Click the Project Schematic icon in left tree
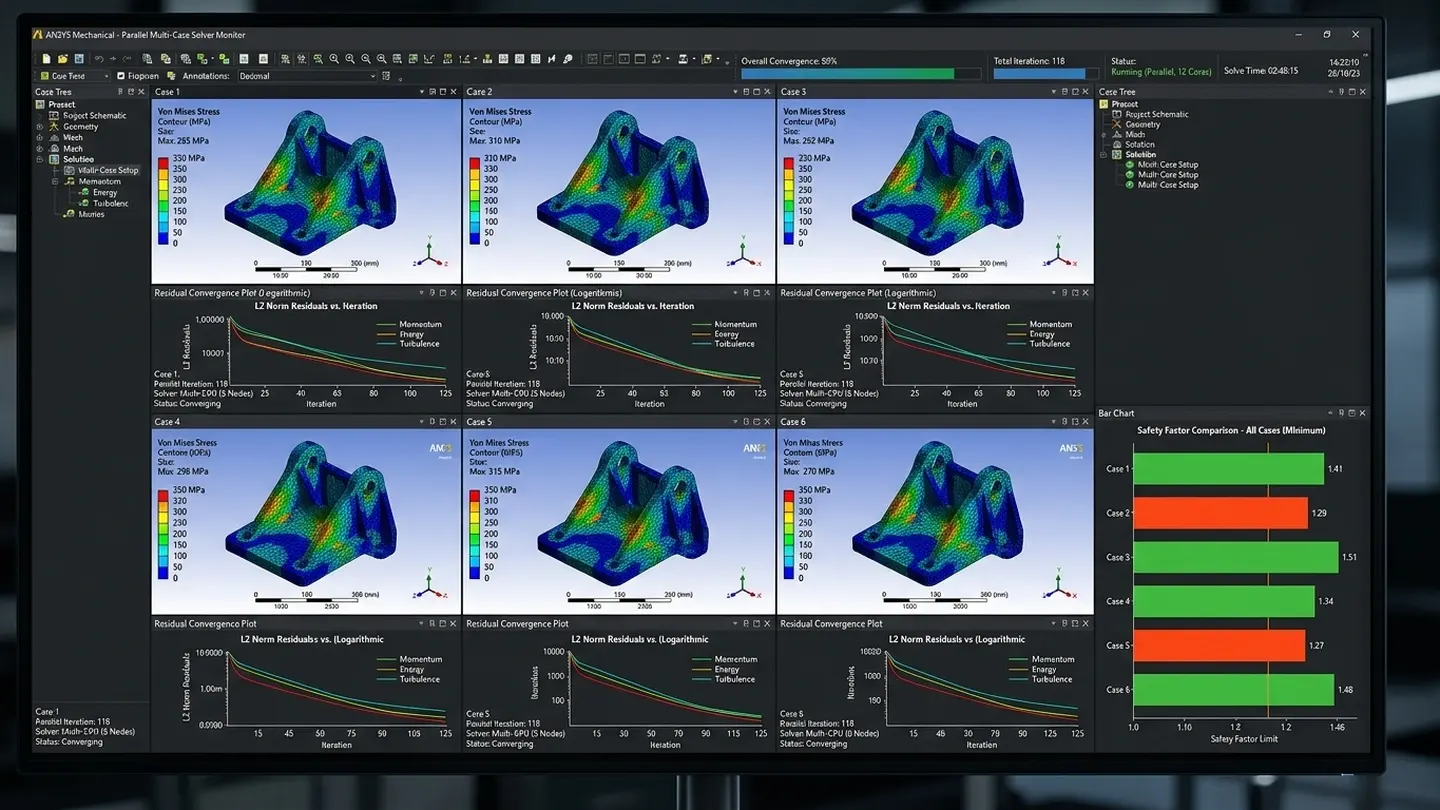This screenshot has height=810, width=1440. tap(53, 115)
